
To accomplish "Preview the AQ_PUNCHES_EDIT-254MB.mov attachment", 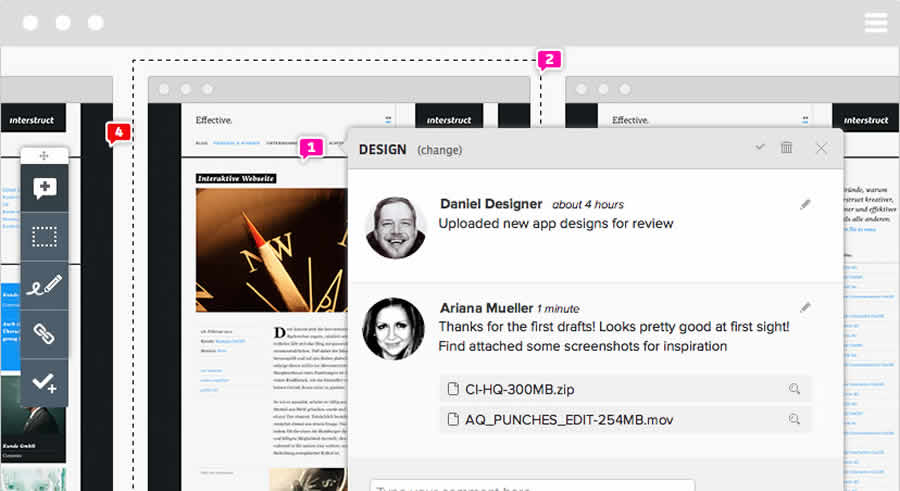I will [794, 420].
